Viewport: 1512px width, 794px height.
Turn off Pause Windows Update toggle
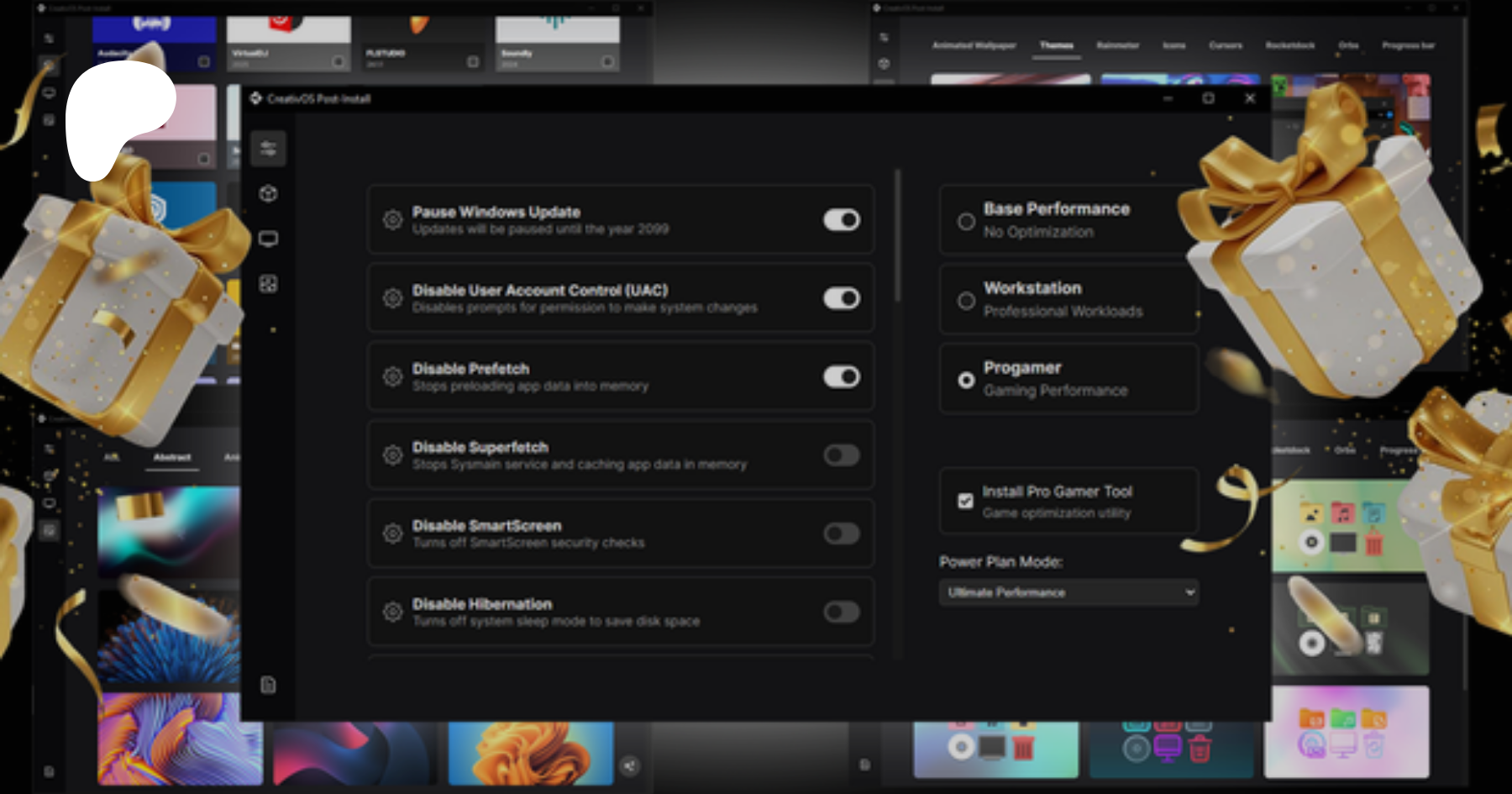click(841, 220)
